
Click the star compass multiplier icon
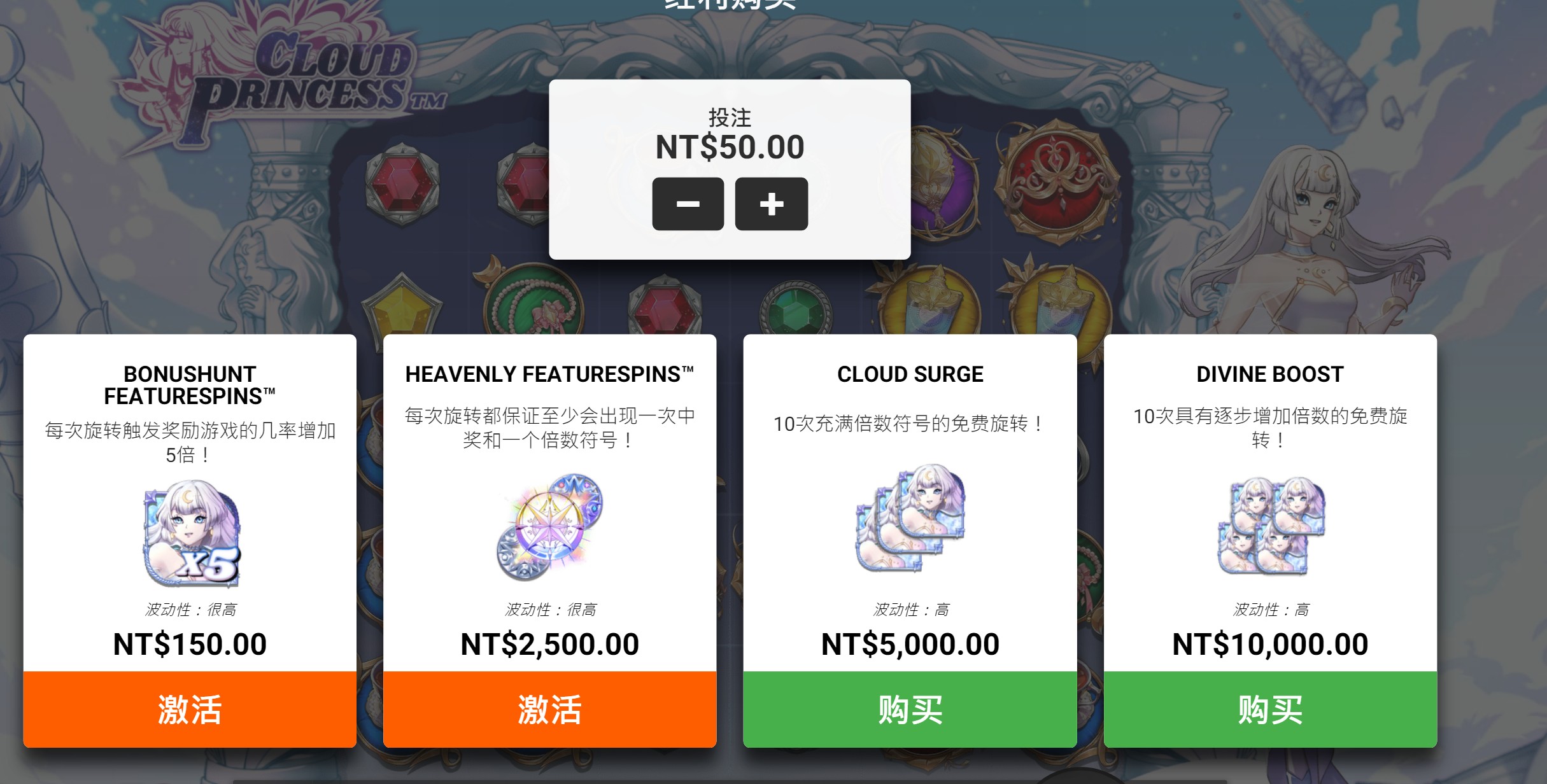pos(549,527)
